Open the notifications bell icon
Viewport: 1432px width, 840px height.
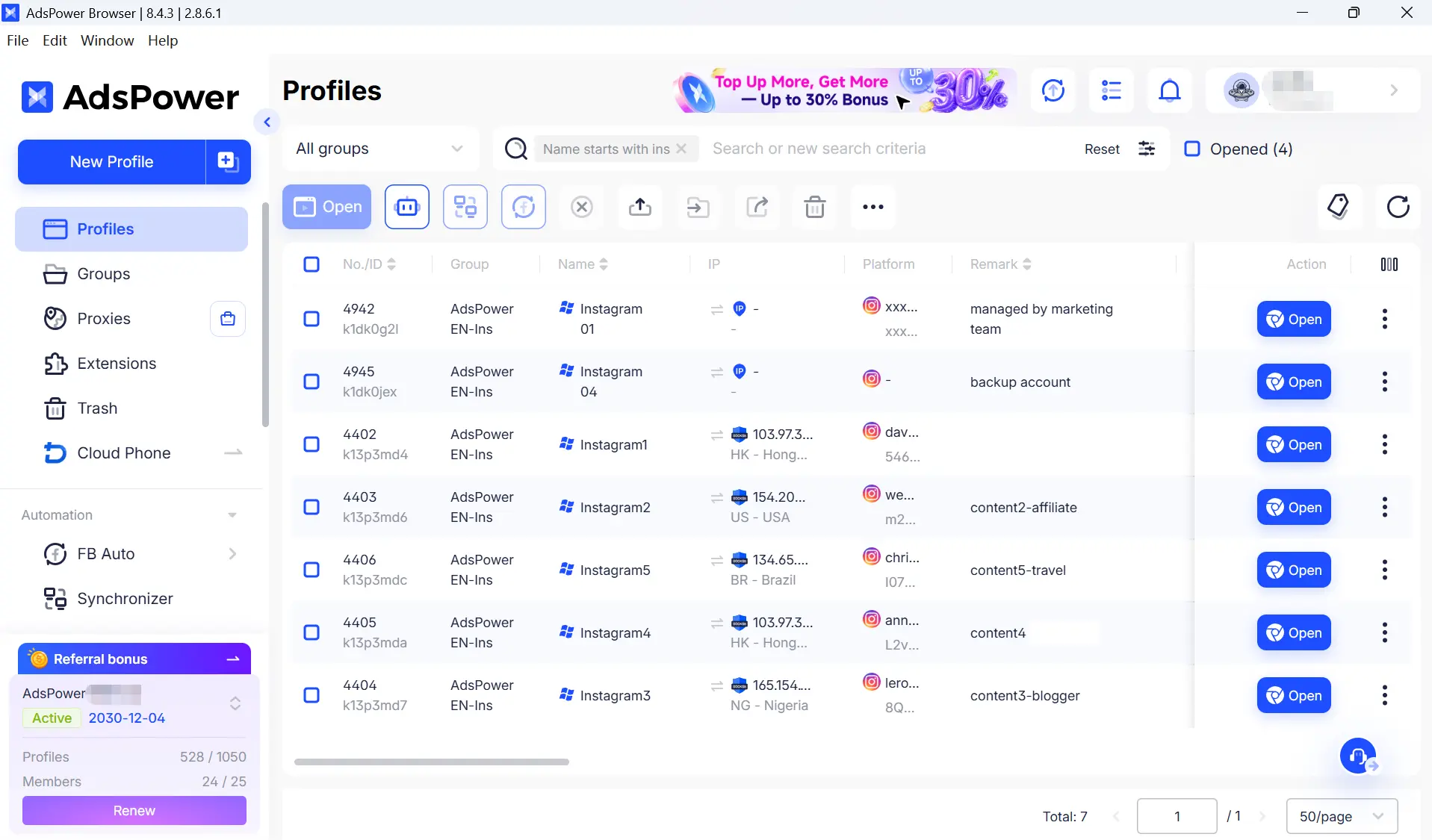click(x=1170, y=90)
